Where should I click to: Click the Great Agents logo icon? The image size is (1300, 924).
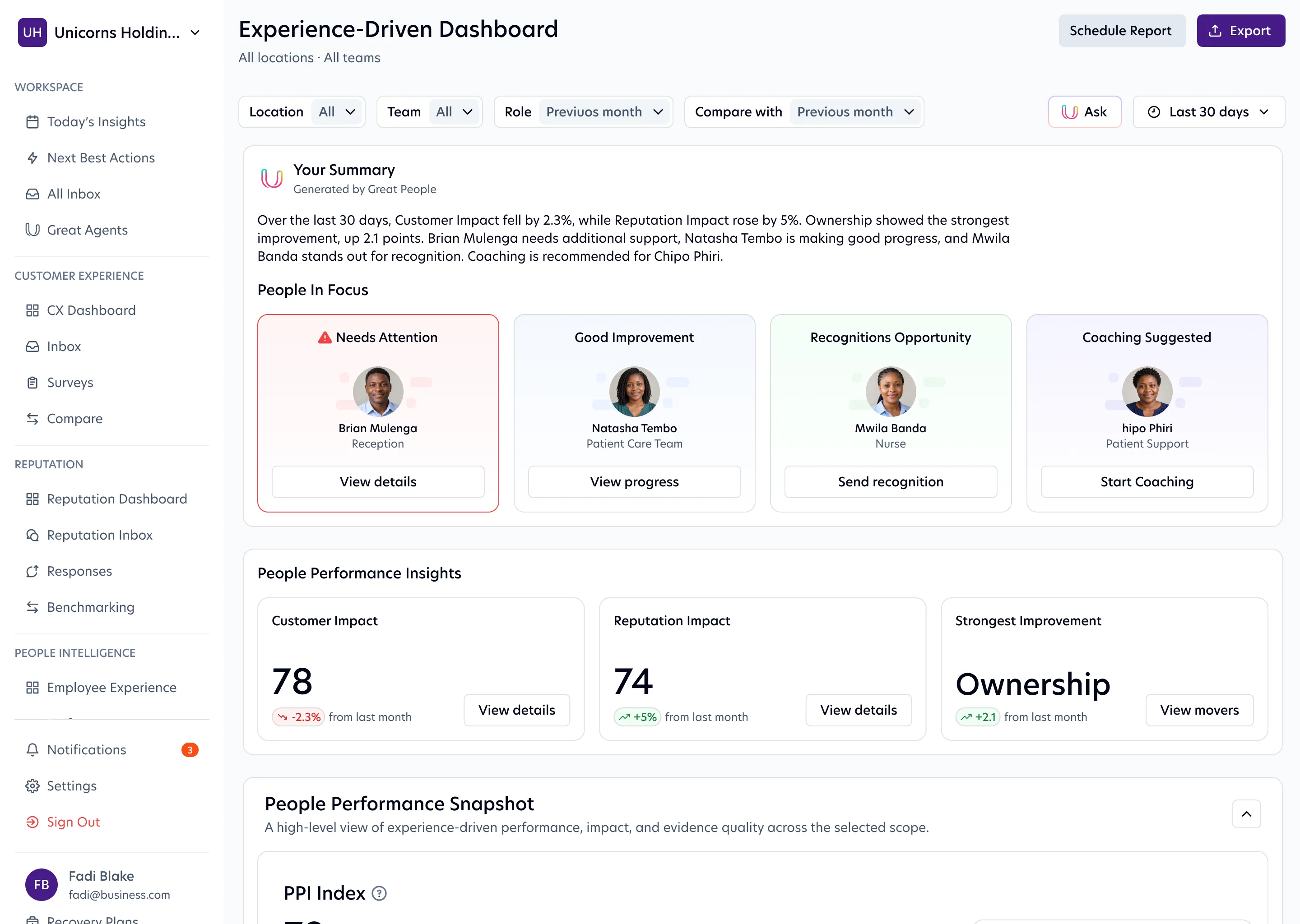click(x=32, y=230)
